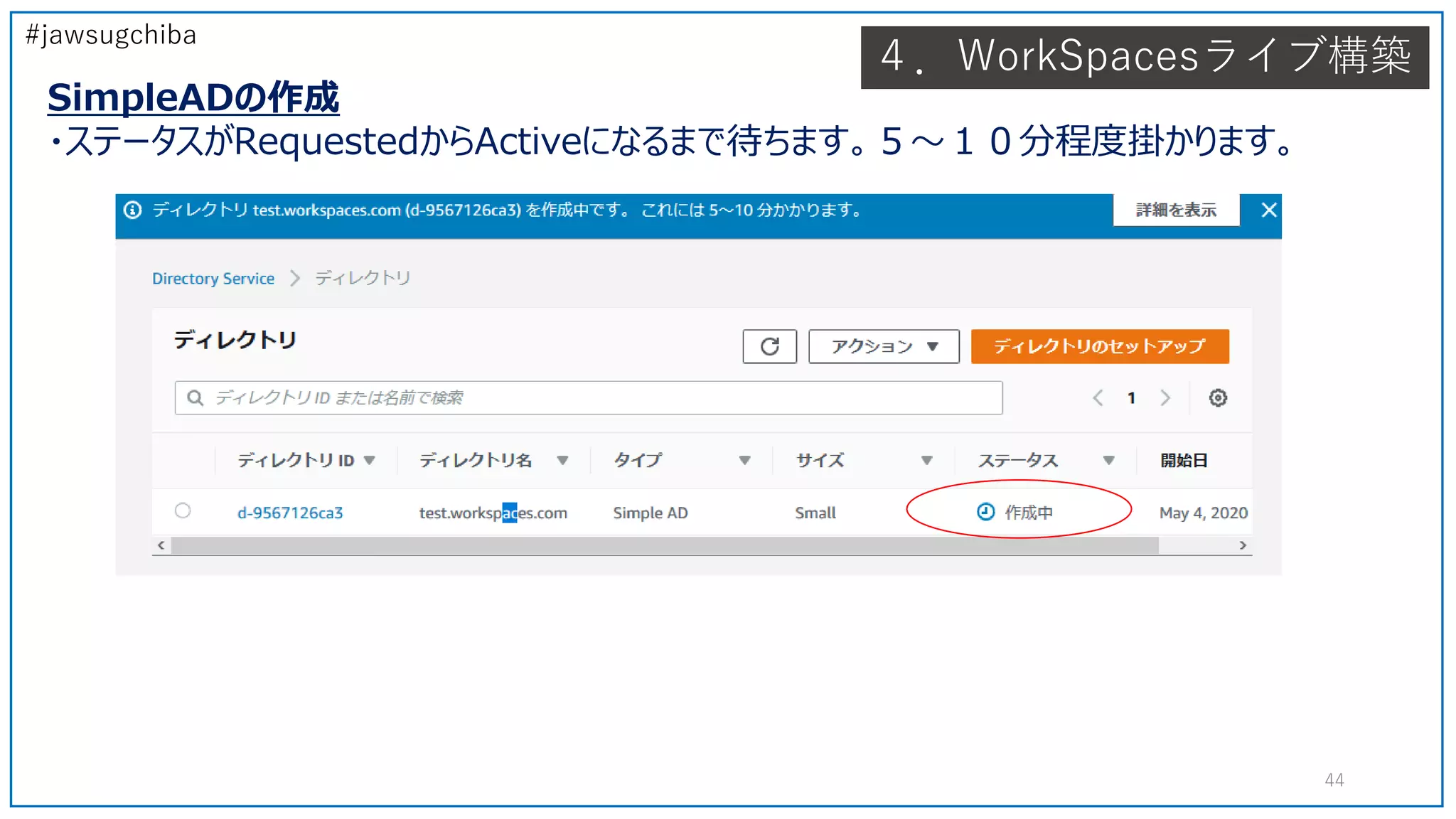1456x819 pixels.
Task: Sort by ステータス column arrow
Action: [x=1108, y=460]
